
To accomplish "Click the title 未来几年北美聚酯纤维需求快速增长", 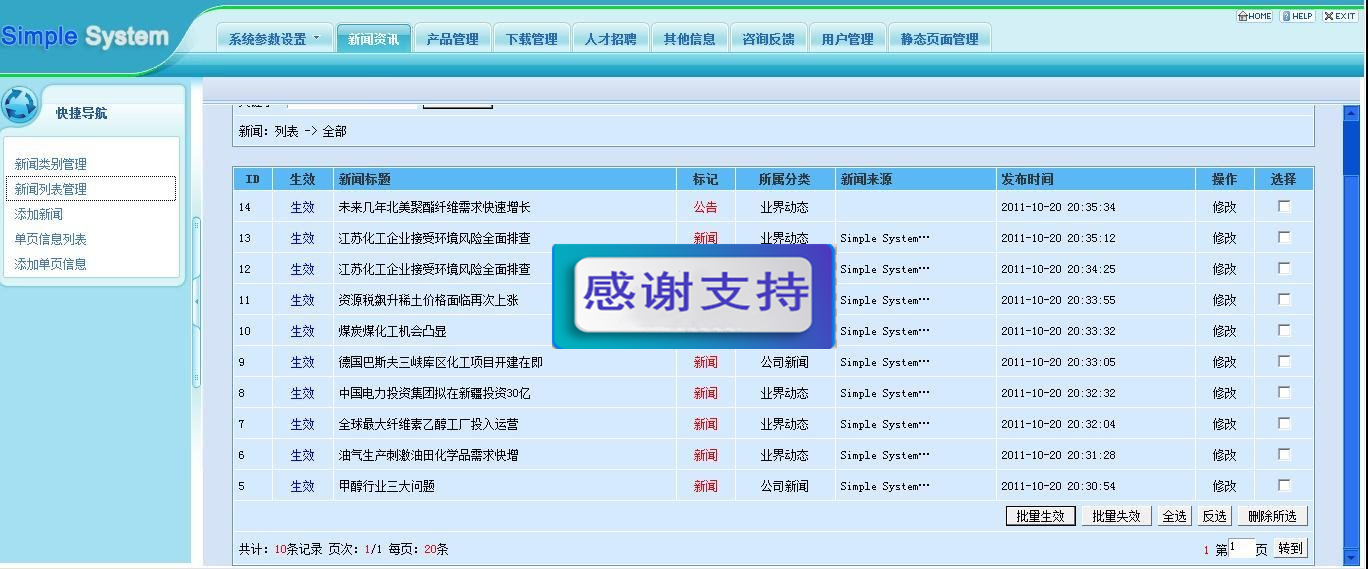I will pos(434,207).
